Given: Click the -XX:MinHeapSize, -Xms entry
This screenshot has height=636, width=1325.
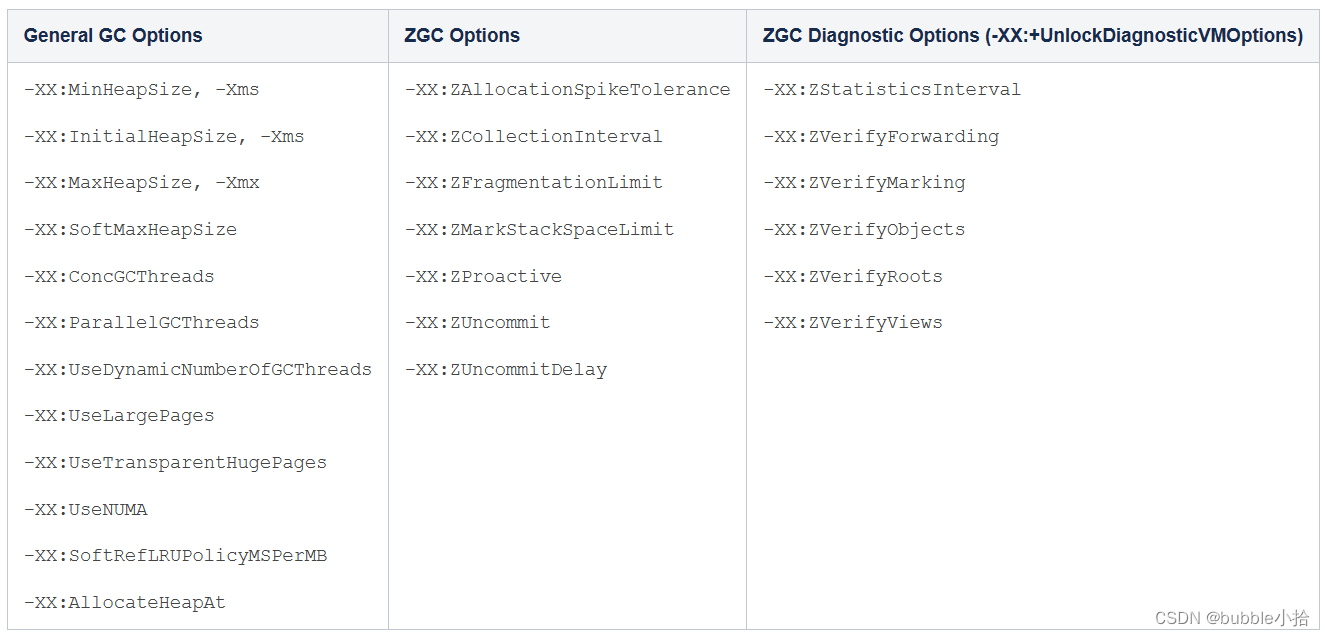Looking at the screenshot, I should click(x=141, y=90).
